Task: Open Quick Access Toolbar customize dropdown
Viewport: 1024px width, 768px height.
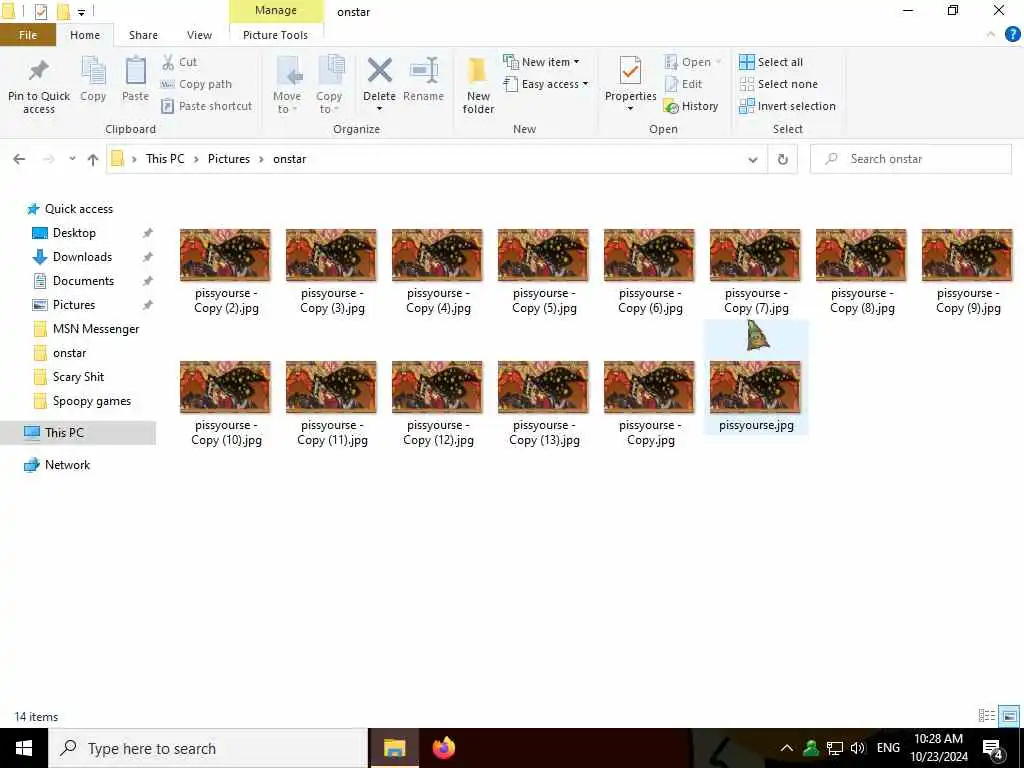Action: pyautogui.click(x=82, y=12)
